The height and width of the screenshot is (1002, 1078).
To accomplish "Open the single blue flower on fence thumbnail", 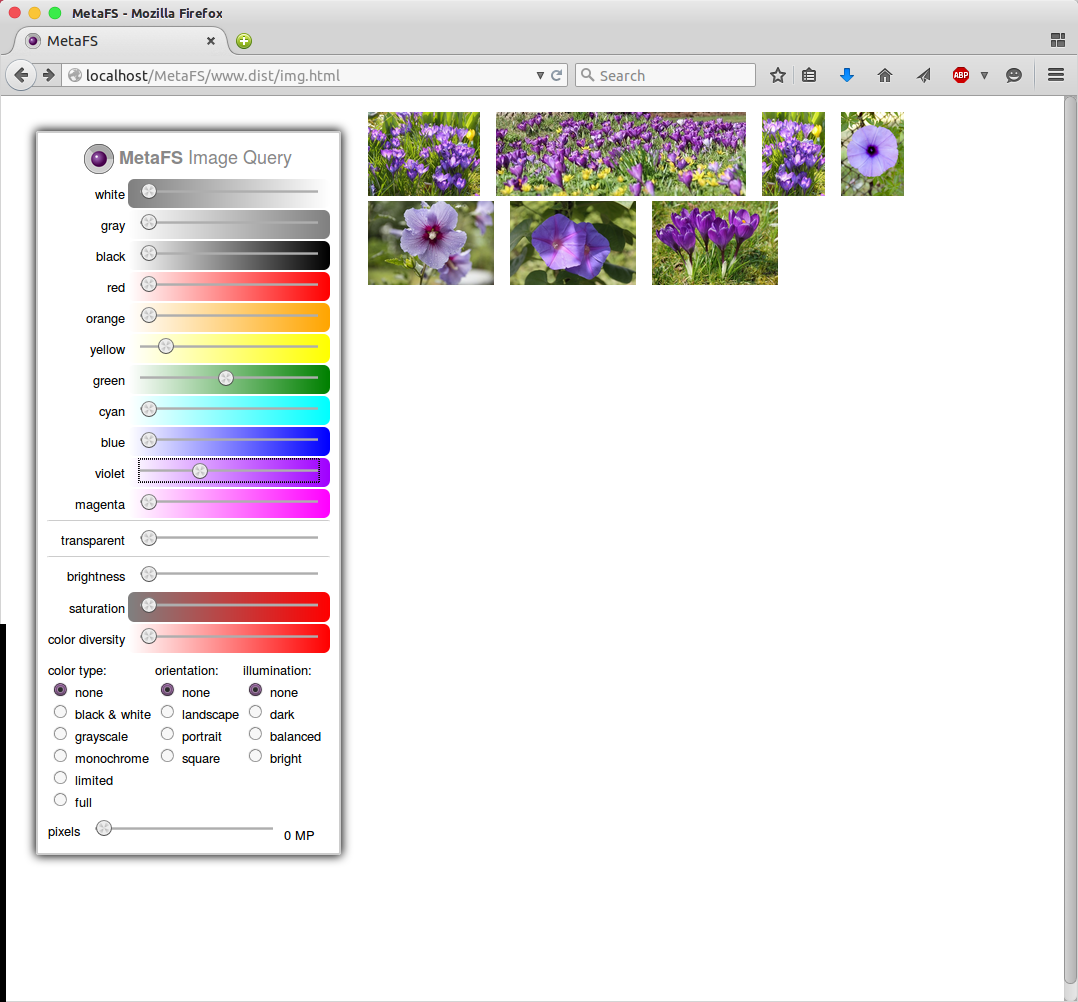I will pos(872,154).
